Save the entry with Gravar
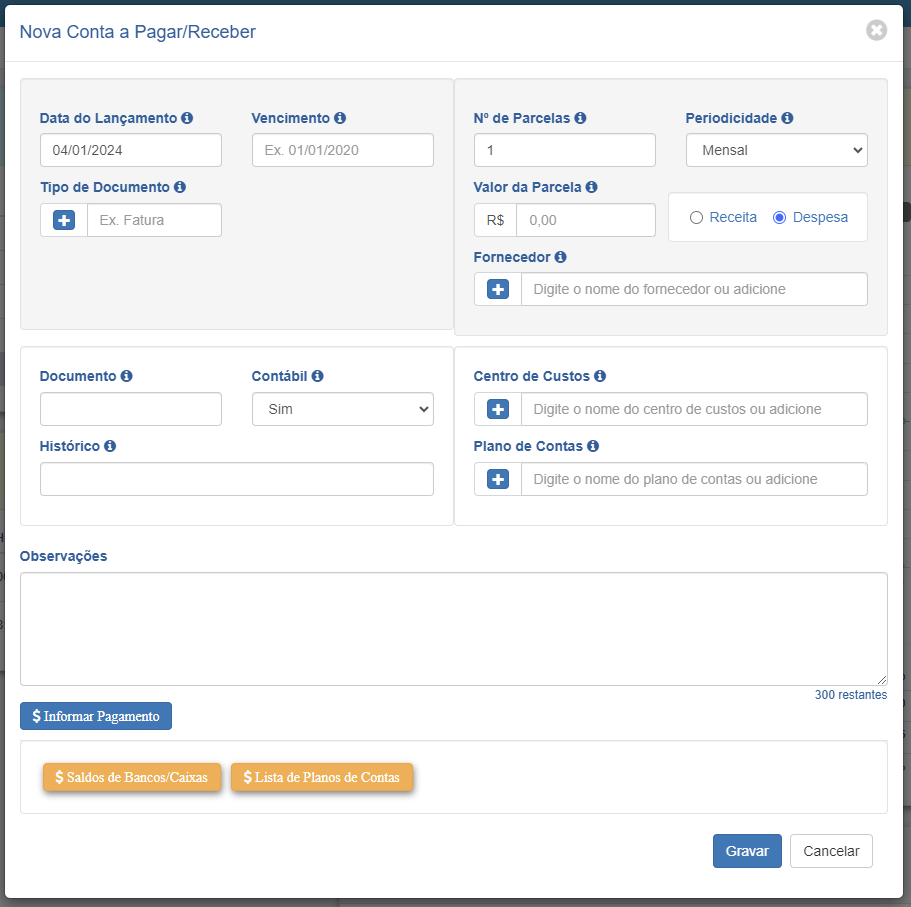Image resolution: width=911 pixels, height=907 pixels. pyautogui.click(x=747, y=851)
